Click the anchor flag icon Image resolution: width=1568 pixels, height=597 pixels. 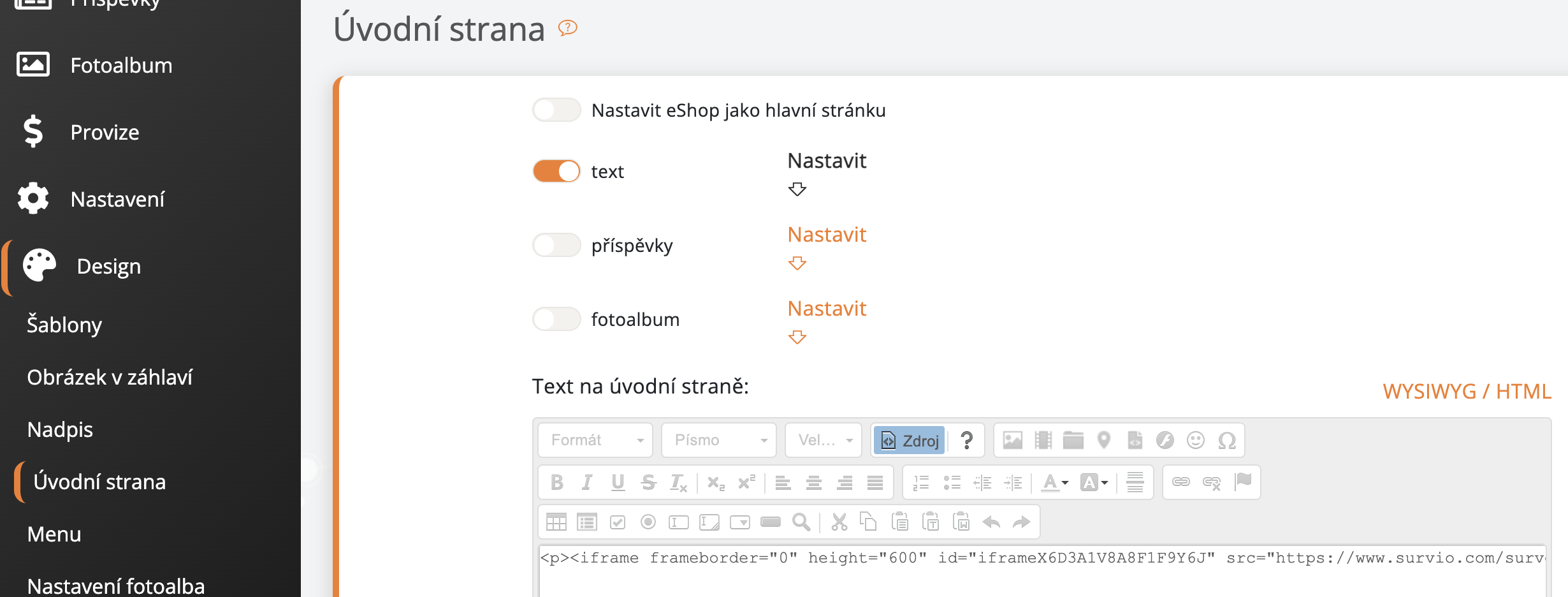(x=1243, y=482)
